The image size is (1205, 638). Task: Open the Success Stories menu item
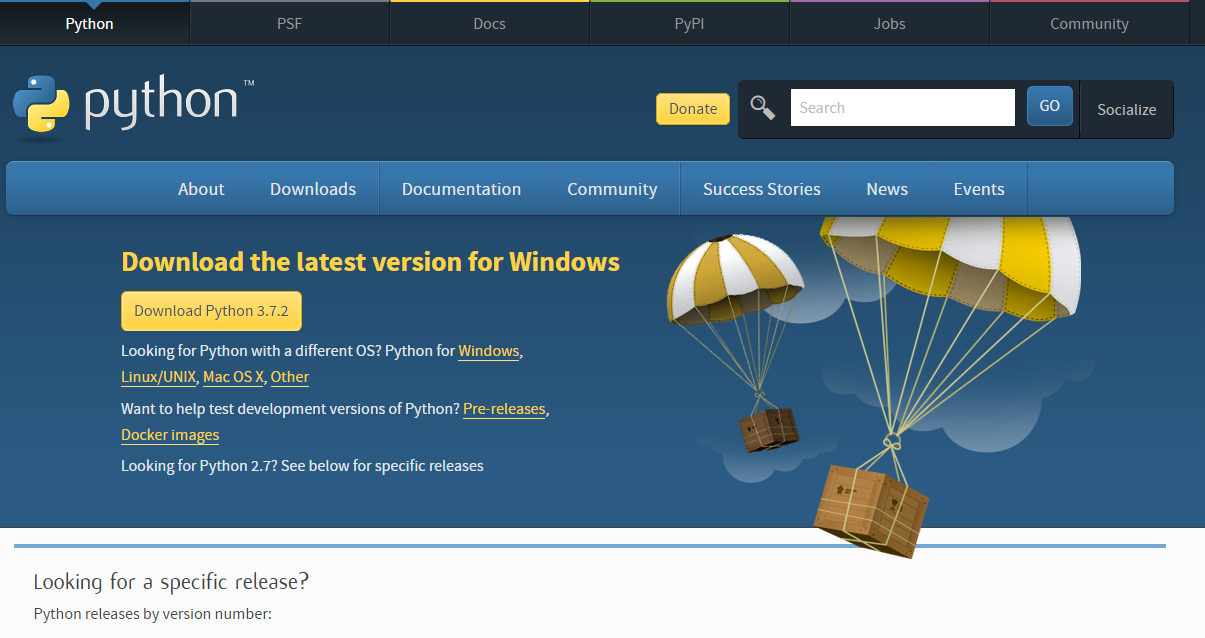click(761, 189)
